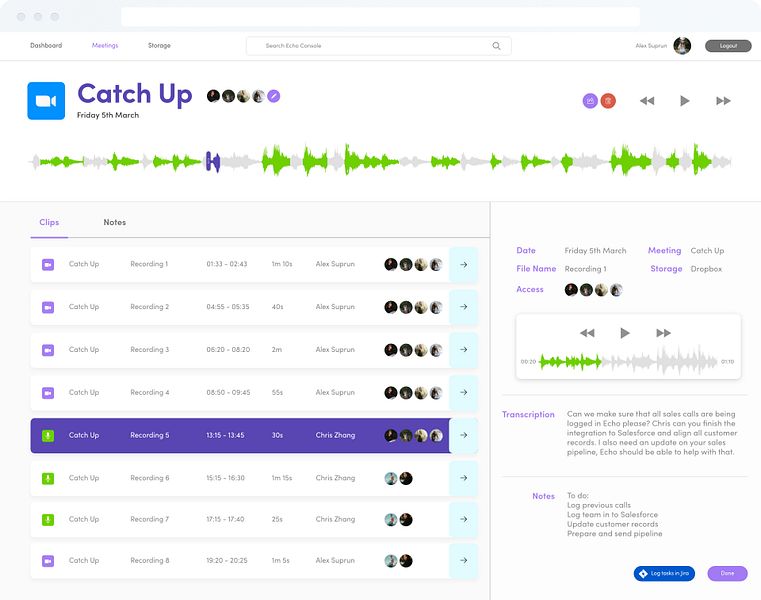
Task: Click the purple edit pencil icon beside Catch Up
Action: point(274,96)
